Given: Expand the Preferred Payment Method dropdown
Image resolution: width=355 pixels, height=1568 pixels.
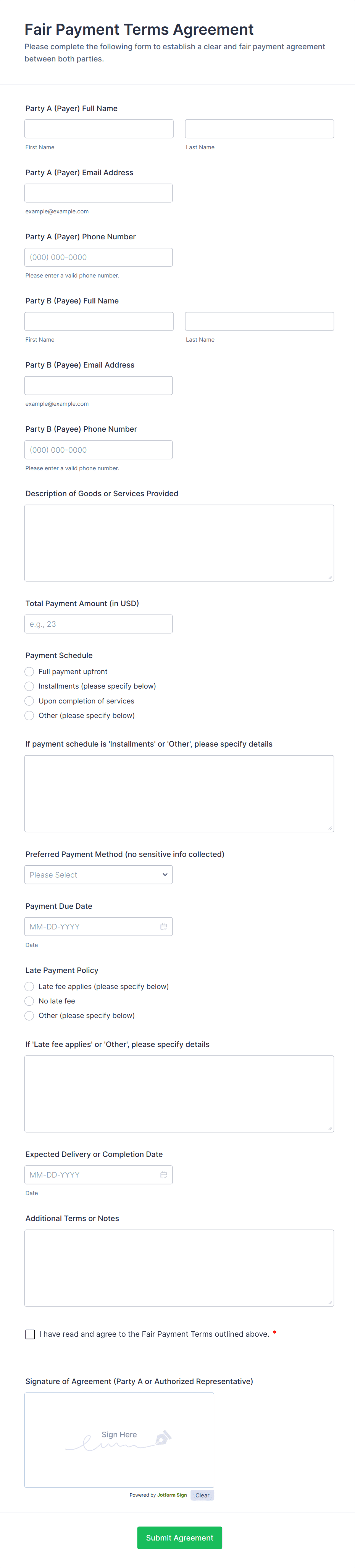Looking at the screenshot, I should pyautogui.click(x=98, y=875).
